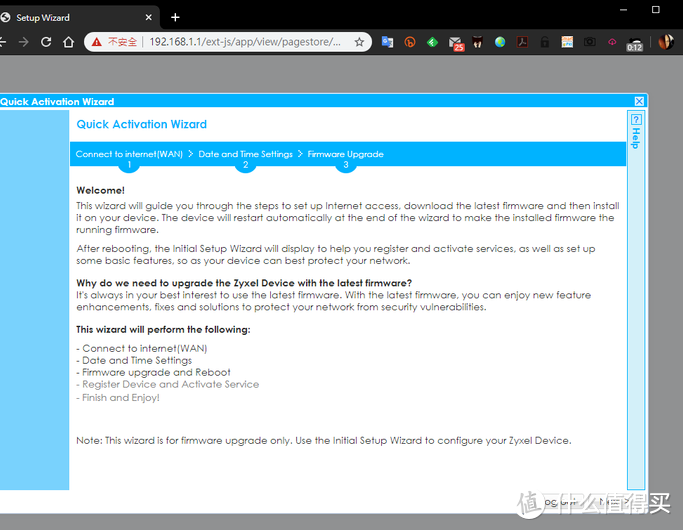Open a new browser tab
Image resolution: width=683 pixels, height=530 pixels.
[175, 17]
